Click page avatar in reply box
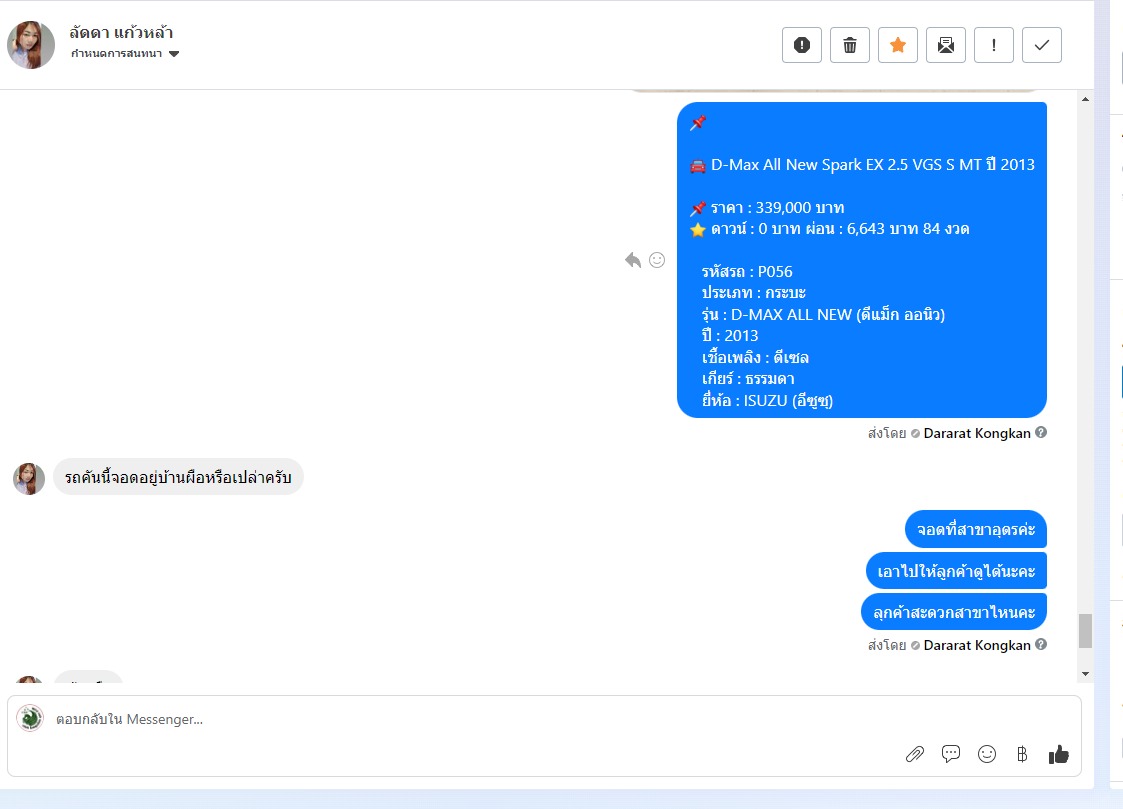 click(x=30, y=718)
